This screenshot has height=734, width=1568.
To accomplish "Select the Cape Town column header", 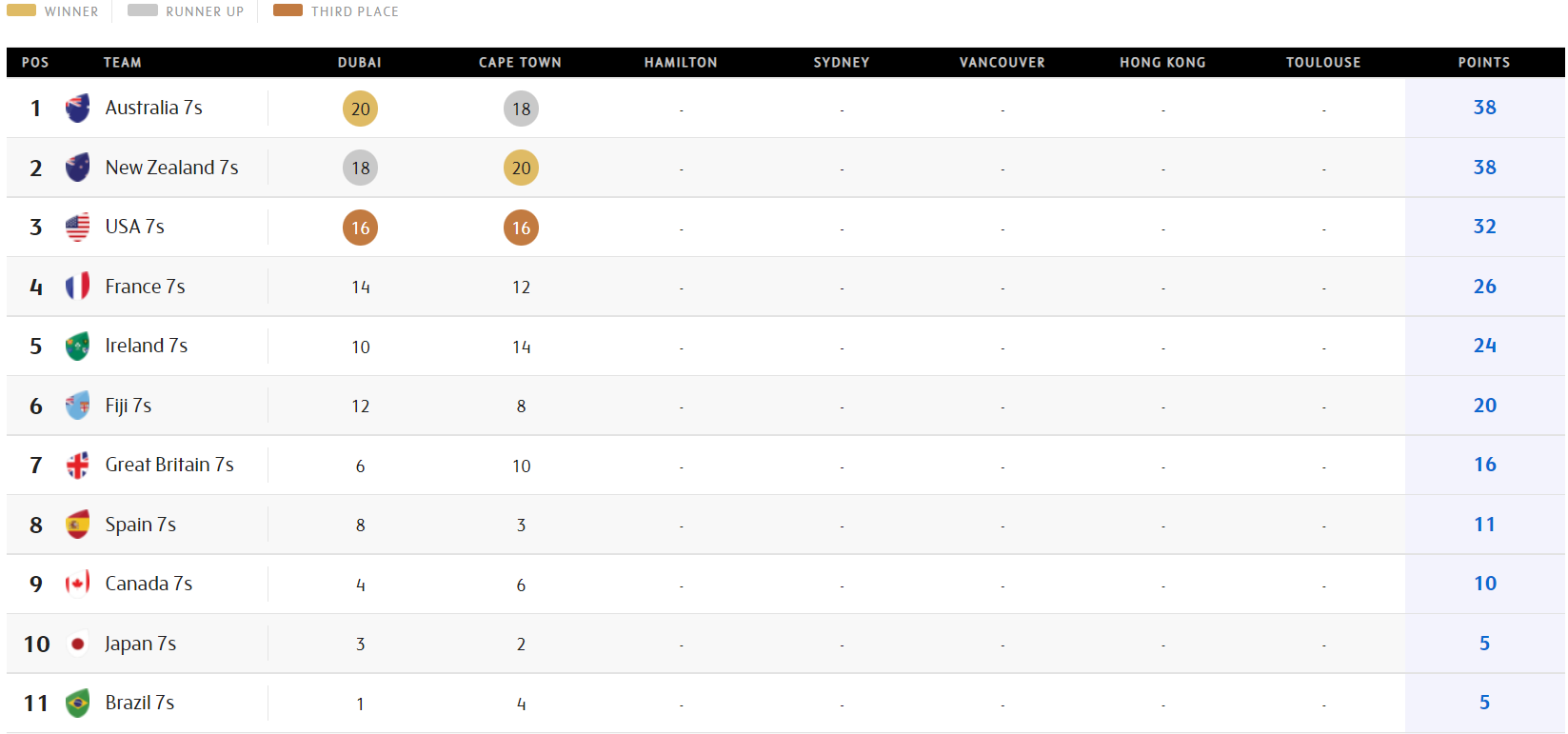I will pos(520,63).
